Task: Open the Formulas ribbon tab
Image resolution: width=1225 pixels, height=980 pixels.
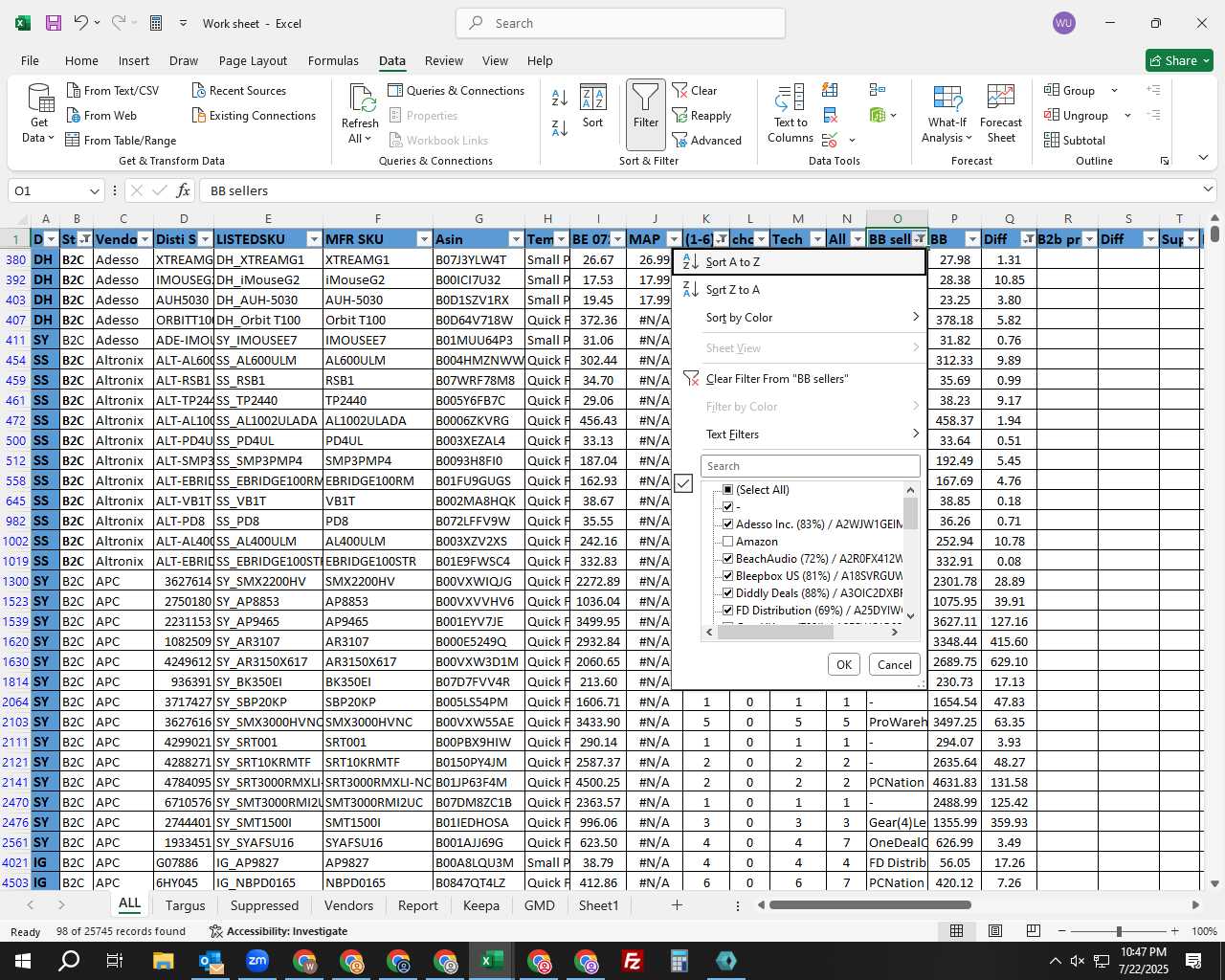Action: point(333,60)
